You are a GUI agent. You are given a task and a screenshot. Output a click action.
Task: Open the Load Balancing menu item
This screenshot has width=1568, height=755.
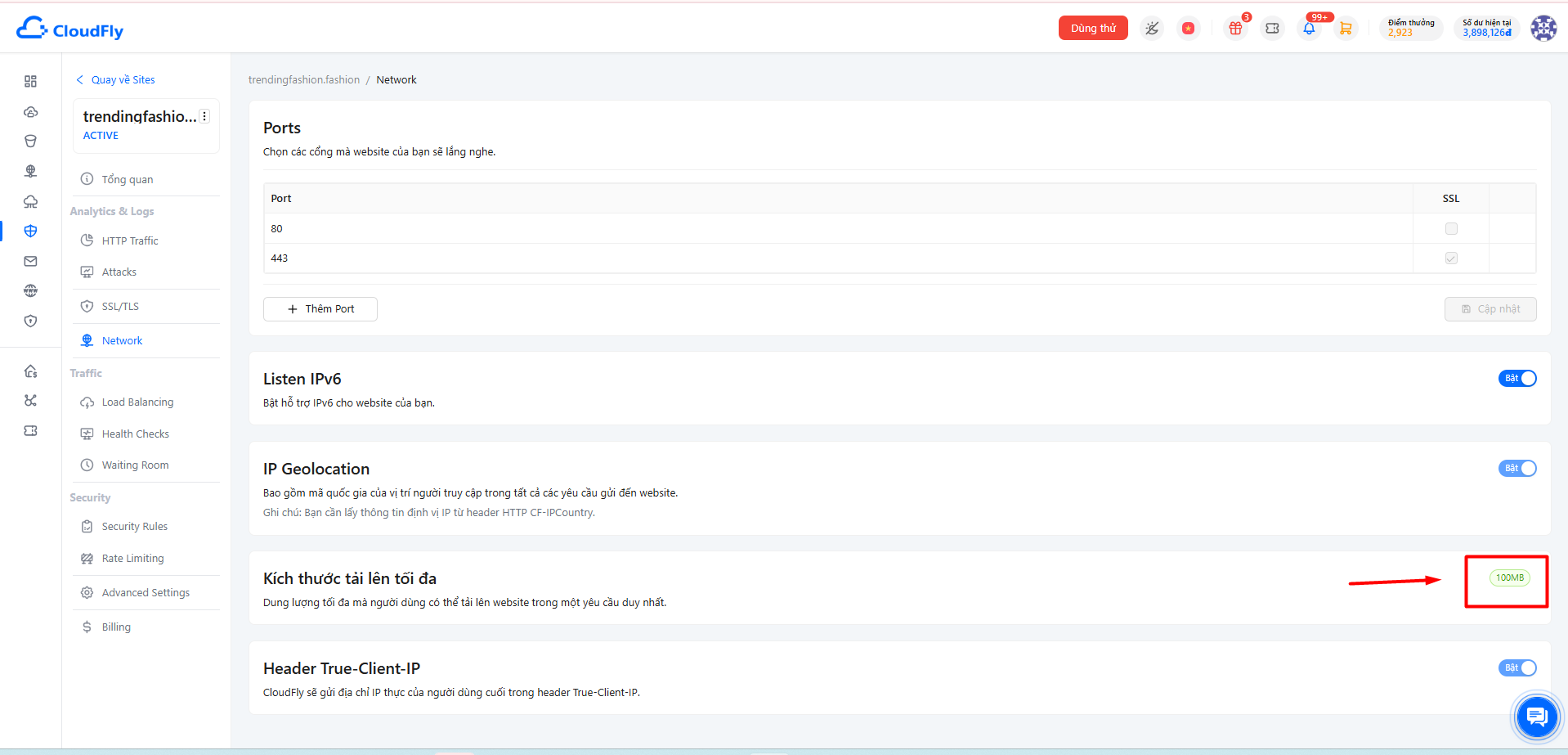point(137,402)
